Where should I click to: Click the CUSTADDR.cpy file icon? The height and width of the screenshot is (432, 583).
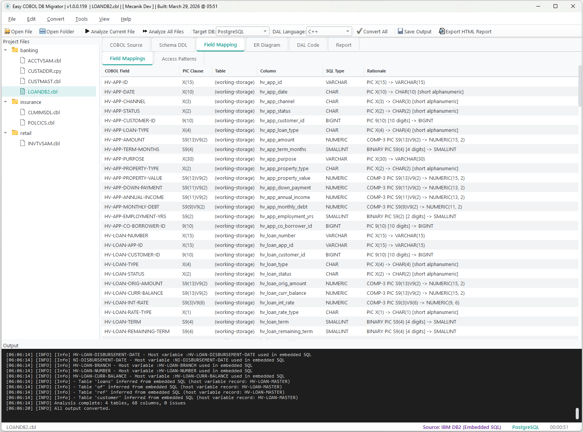point(22,71)
